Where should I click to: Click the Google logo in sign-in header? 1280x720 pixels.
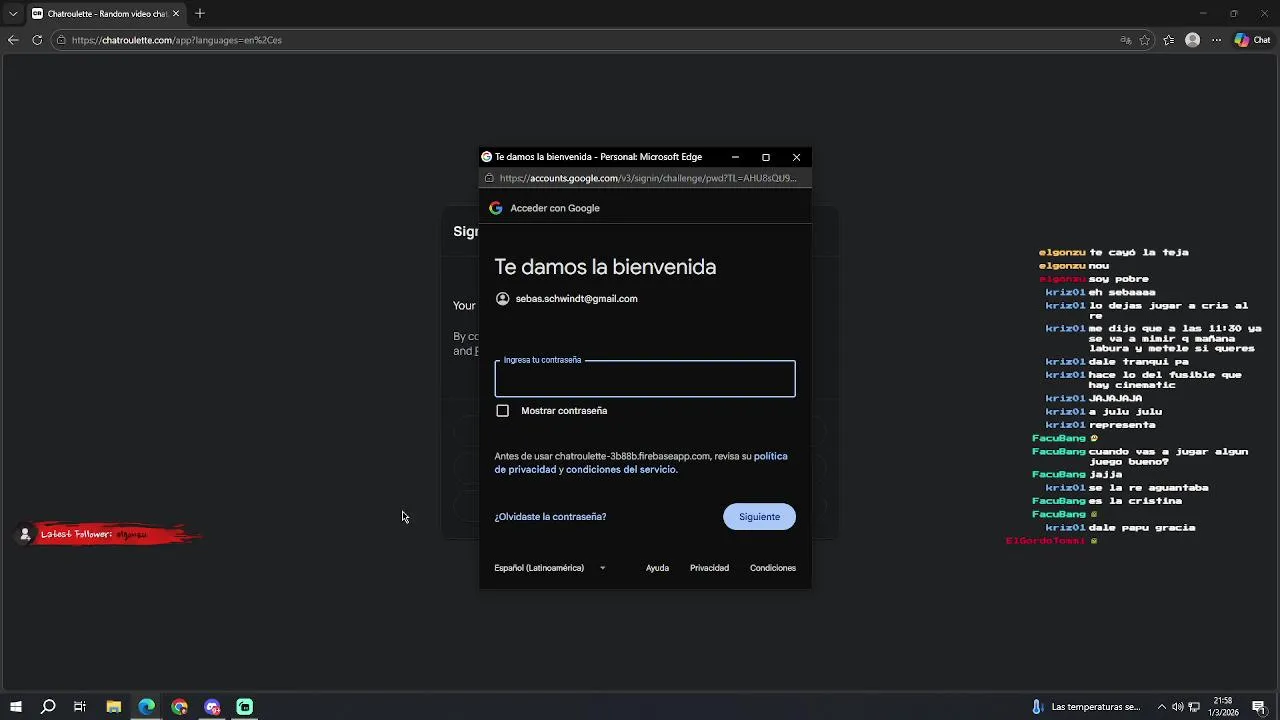(495, 208)
